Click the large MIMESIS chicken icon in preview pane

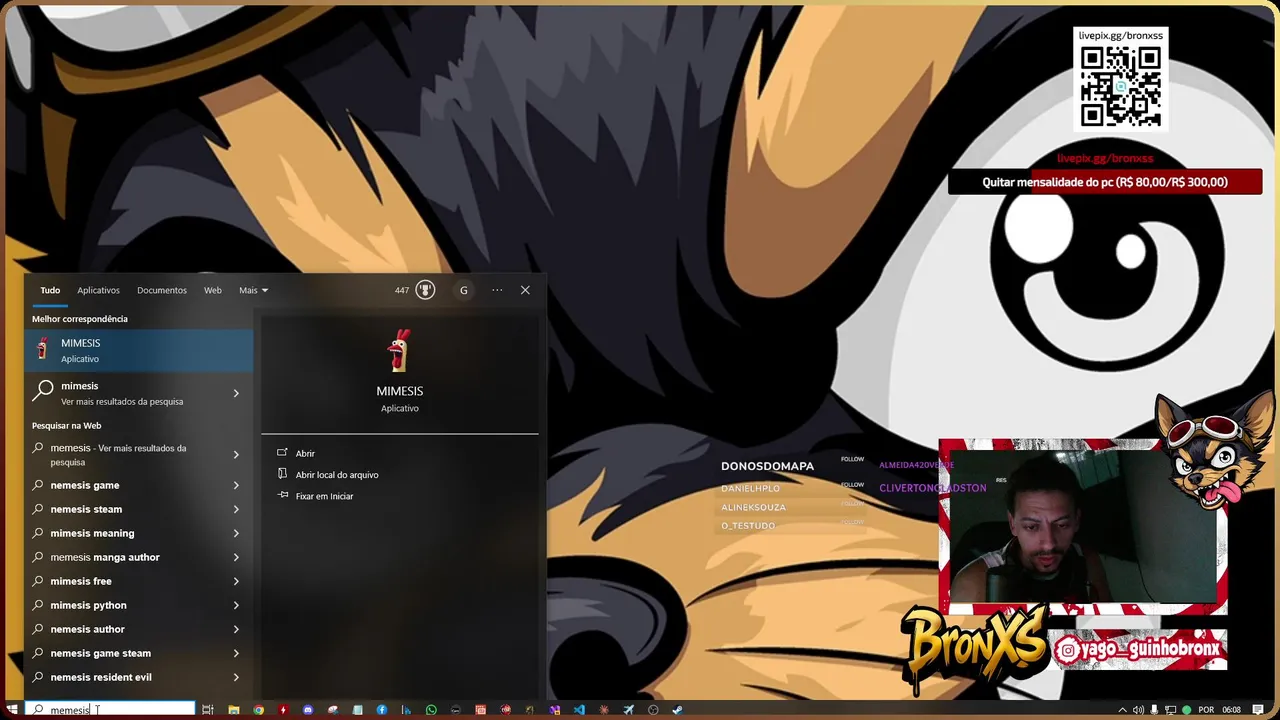pos(399,351)
